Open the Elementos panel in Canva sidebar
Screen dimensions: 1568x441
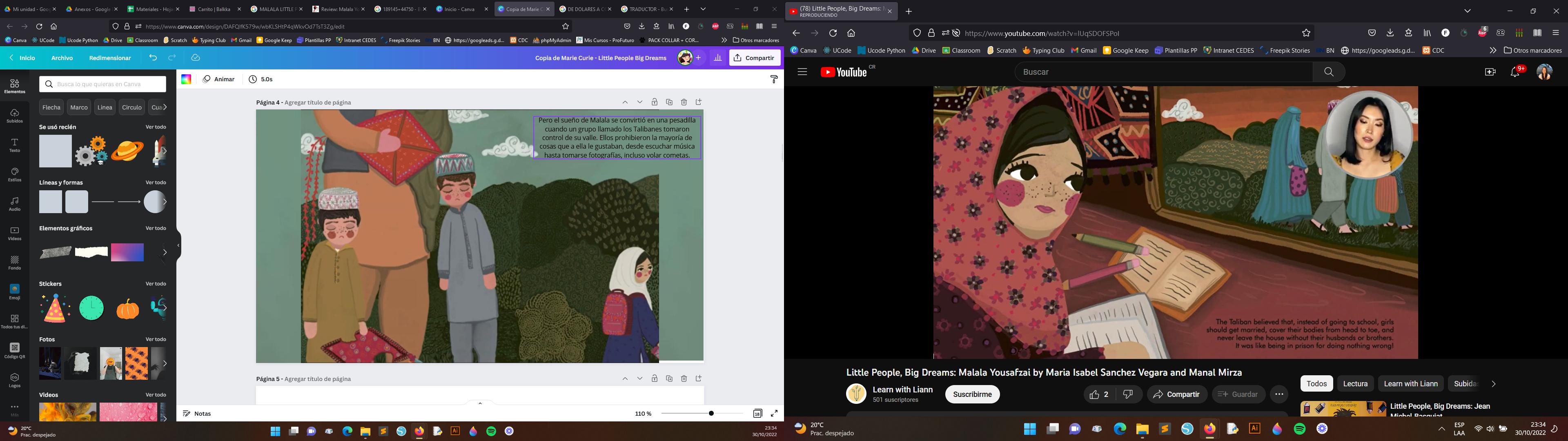tap(15, 86)
